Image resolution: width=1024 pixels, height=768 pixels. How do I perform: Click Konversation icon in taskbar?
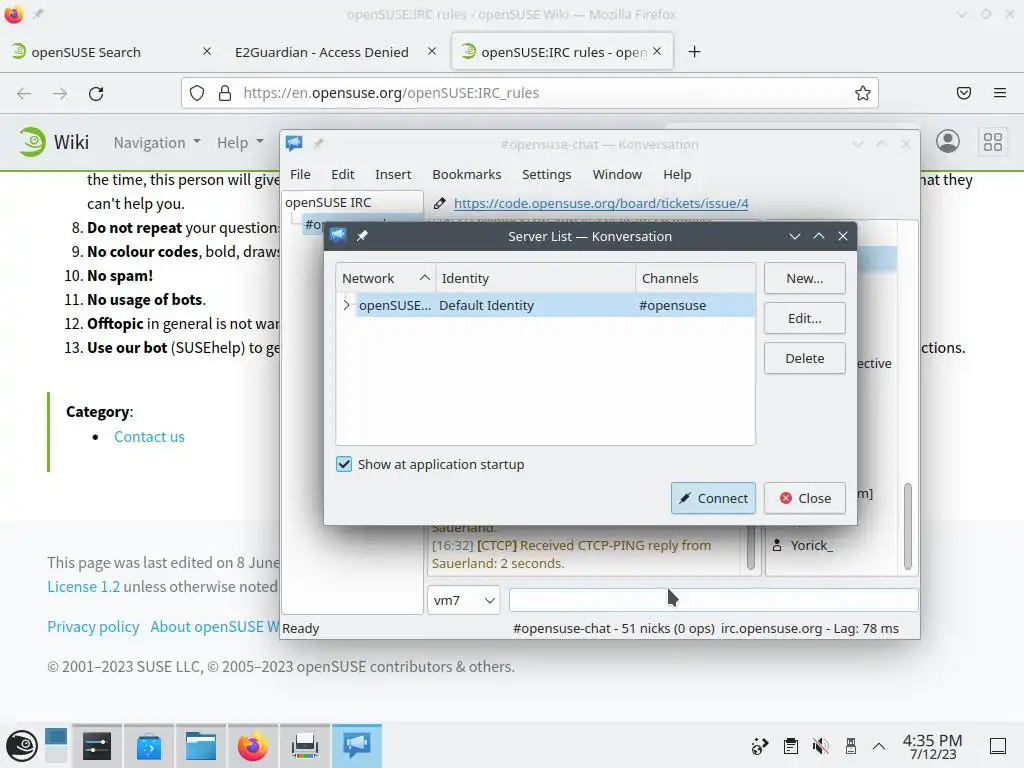[357, 746]
